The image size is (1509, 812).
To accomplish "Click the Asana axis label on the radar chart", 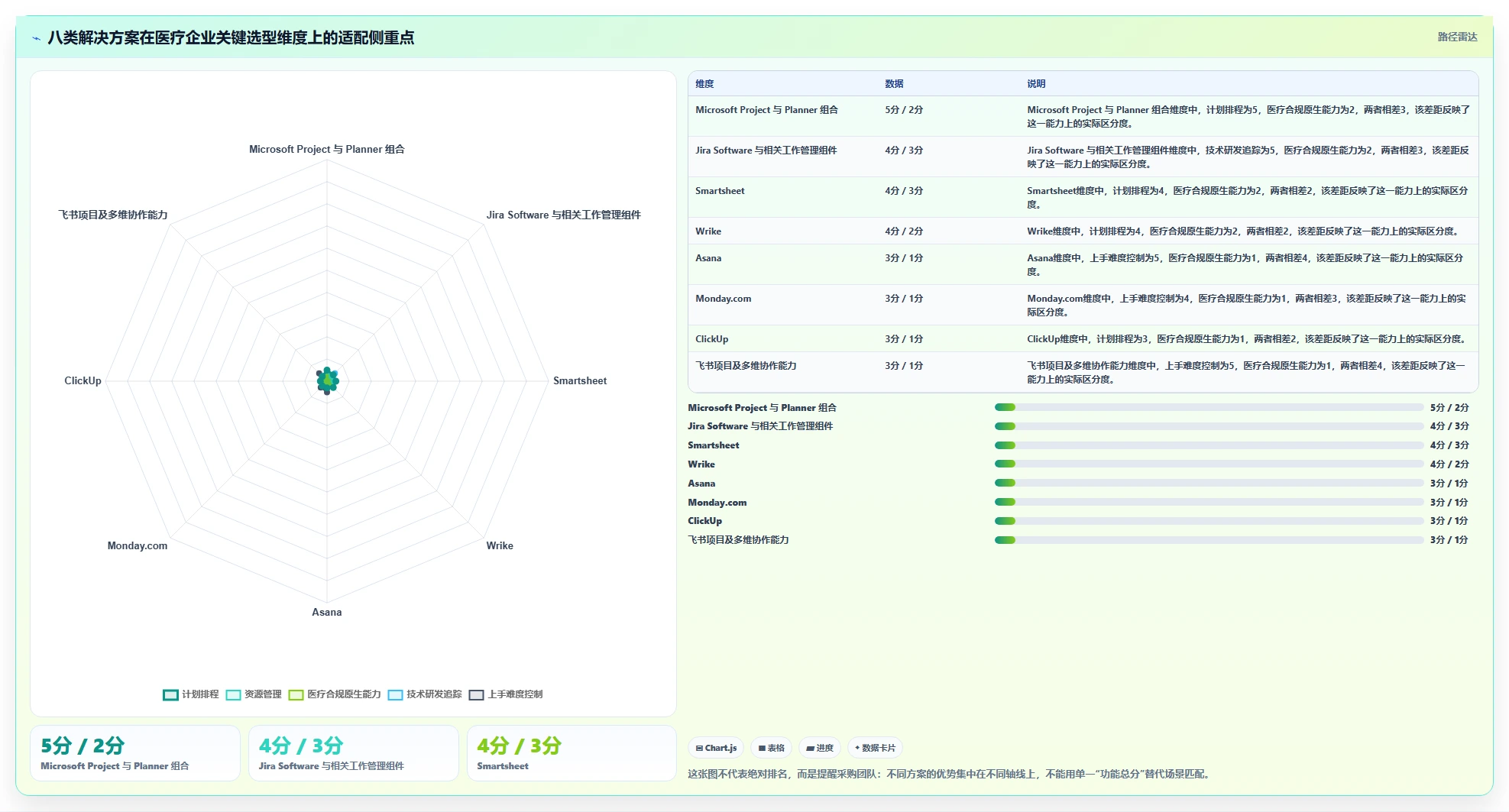I will [327, 613].
